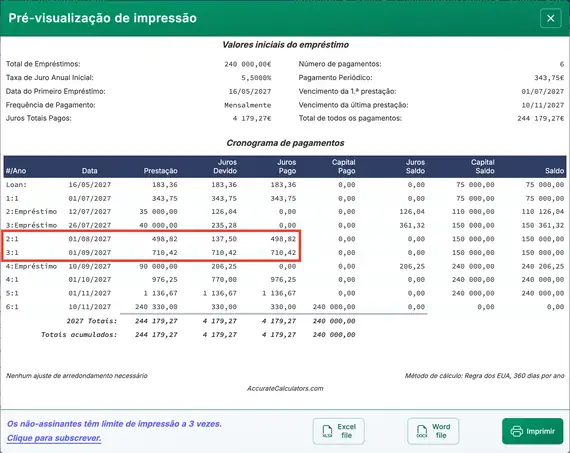Click 'Nenhum ajuste de arredondamento necessário' note
Image resolution: width=570 pixels, height=453 pixels.
pos(77,376)
